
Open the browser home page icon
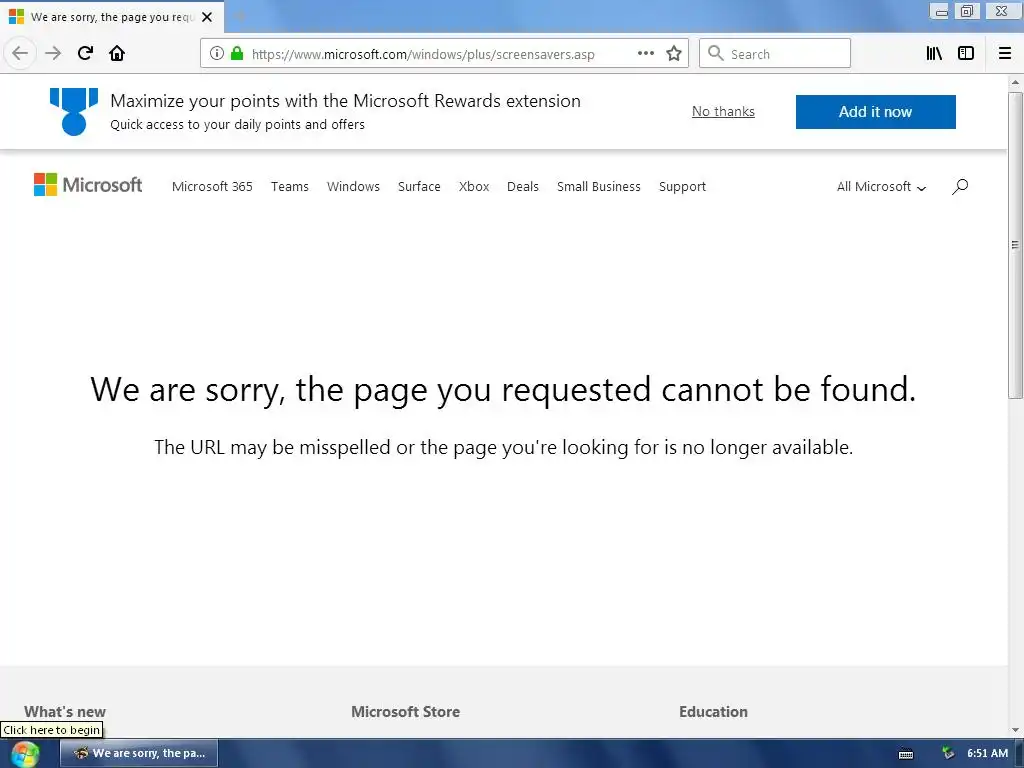click(117, 53)
